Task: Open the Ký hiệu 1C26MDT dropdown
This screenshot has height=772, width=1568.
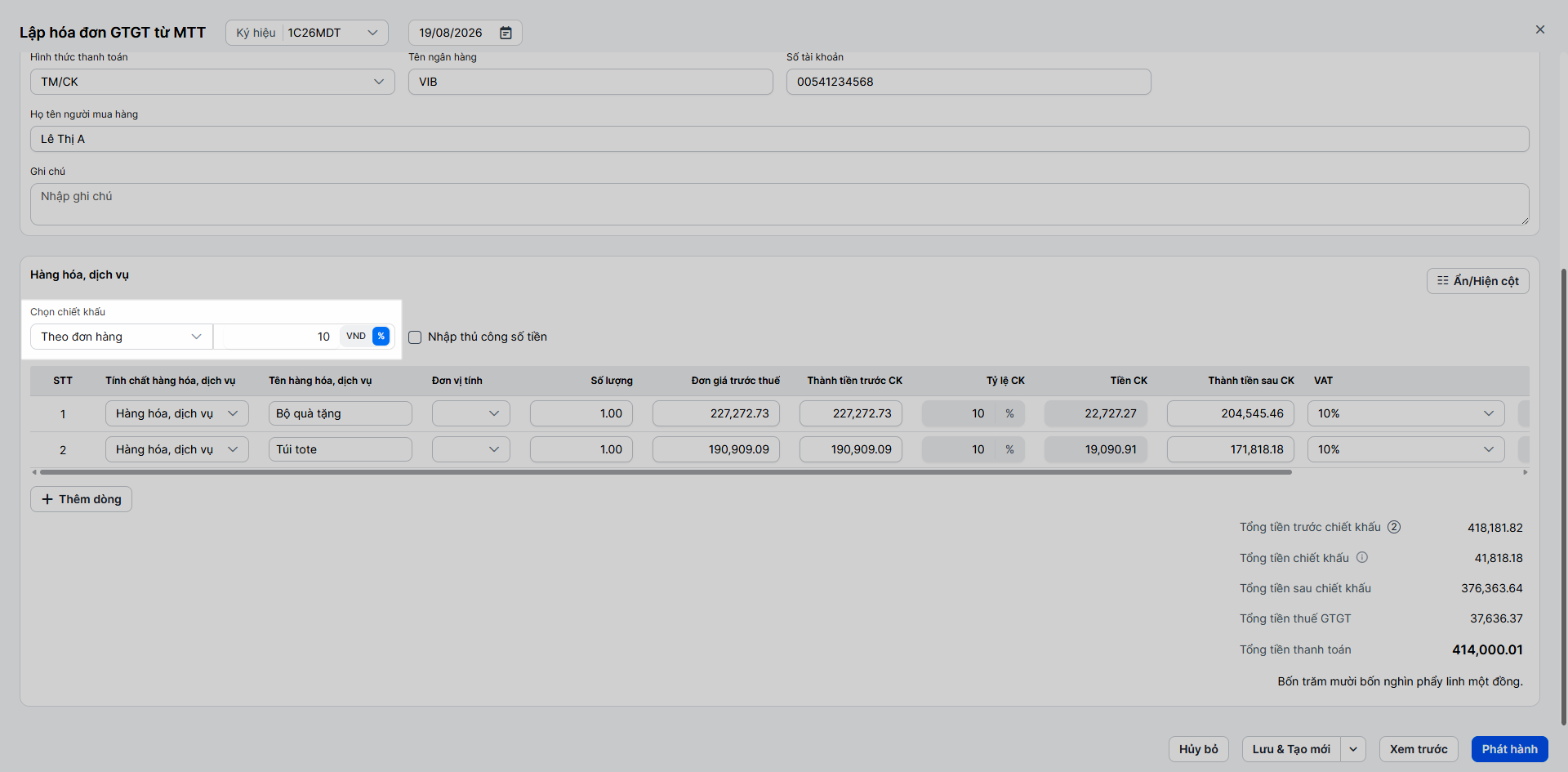Action: [307, 33]
